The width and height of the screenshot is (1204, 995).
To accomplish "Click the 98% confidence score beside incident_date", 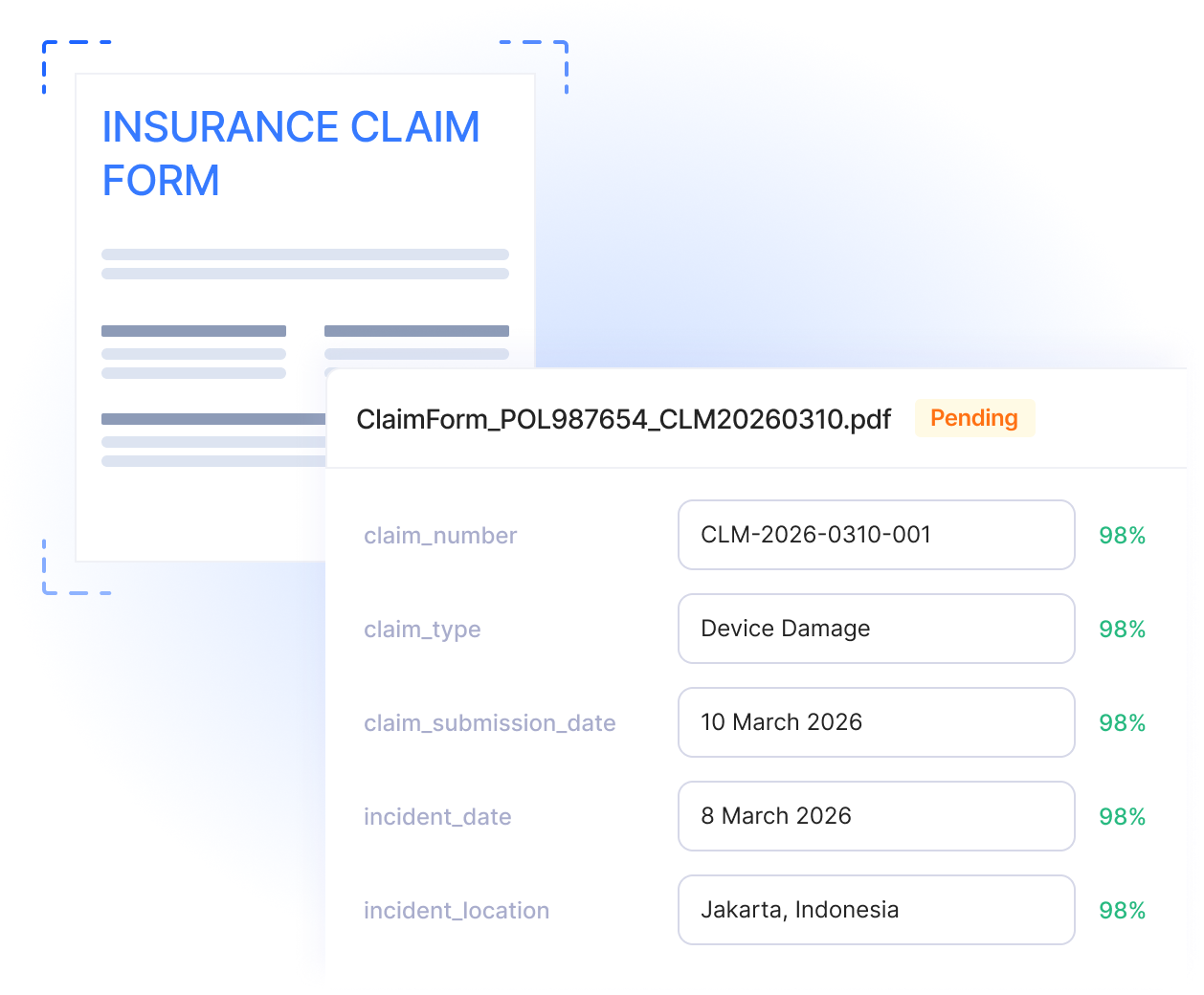I will click(x=1122, y=817).
